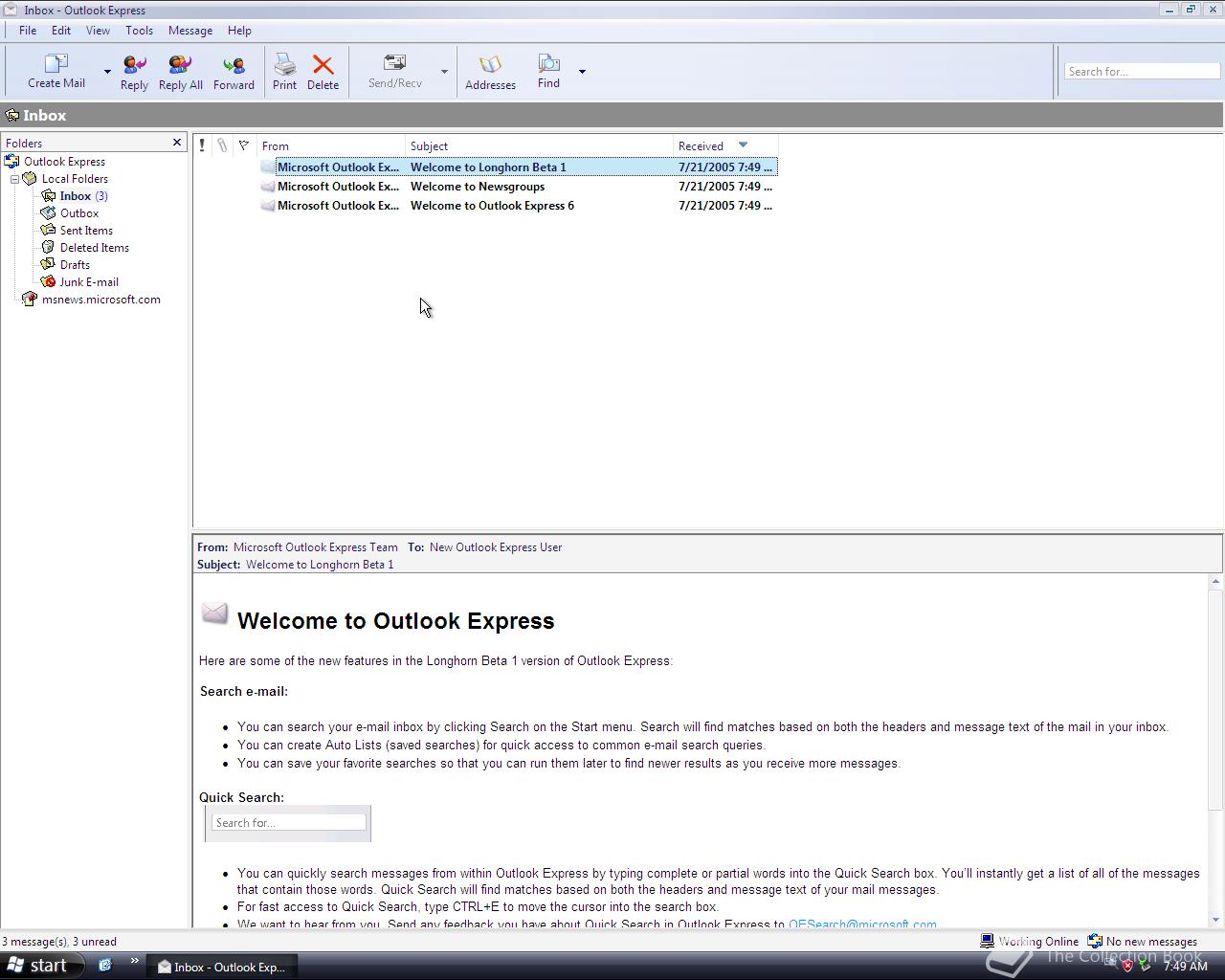Open the Addresses book icon

[490, 64]
